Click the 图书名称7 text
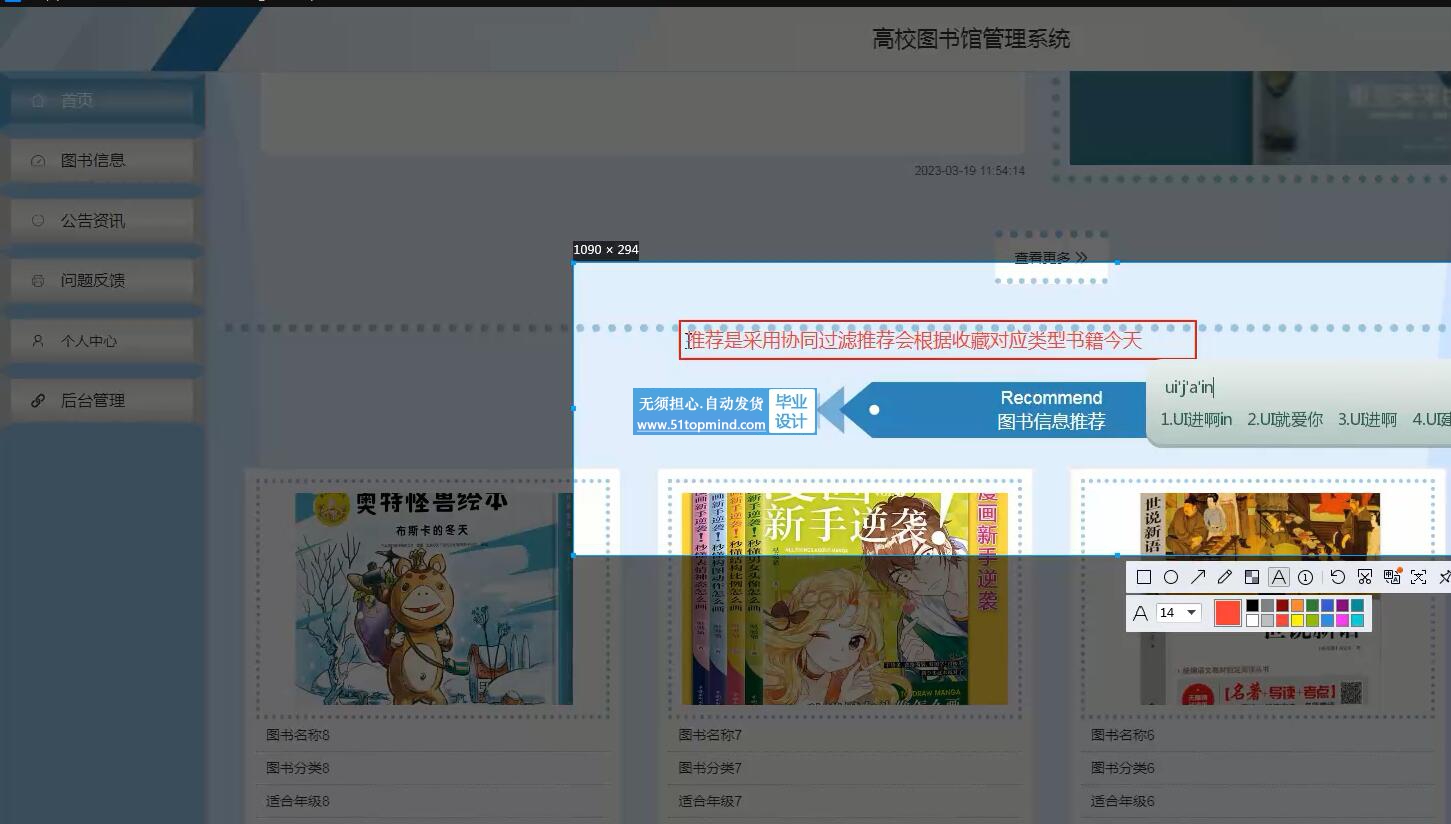This screenshot has width=1451, height=824. 710,735
